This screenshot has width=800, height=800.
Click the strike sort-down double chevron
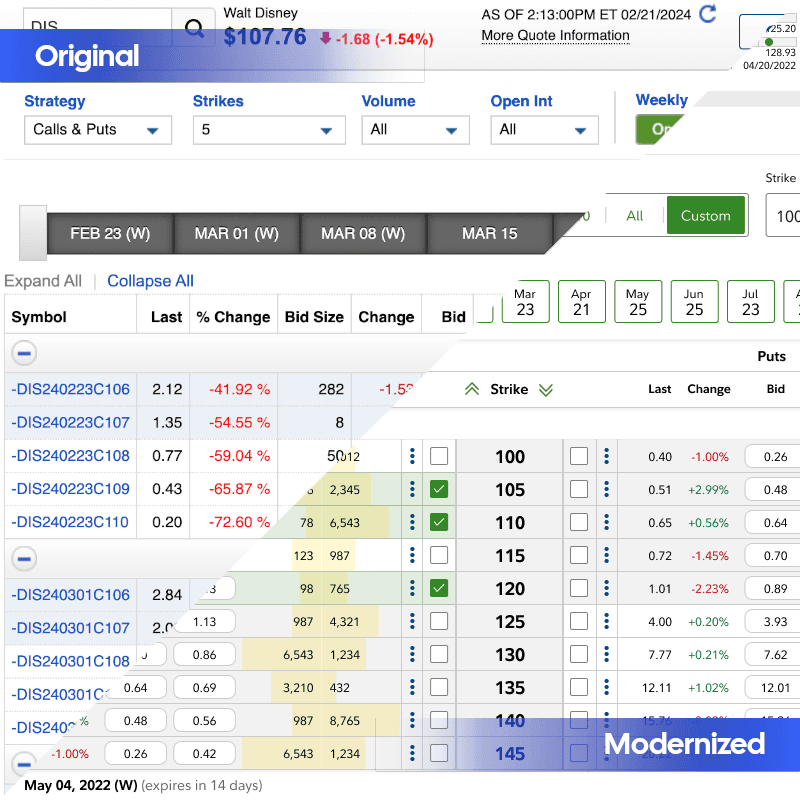tap(546, 389)
